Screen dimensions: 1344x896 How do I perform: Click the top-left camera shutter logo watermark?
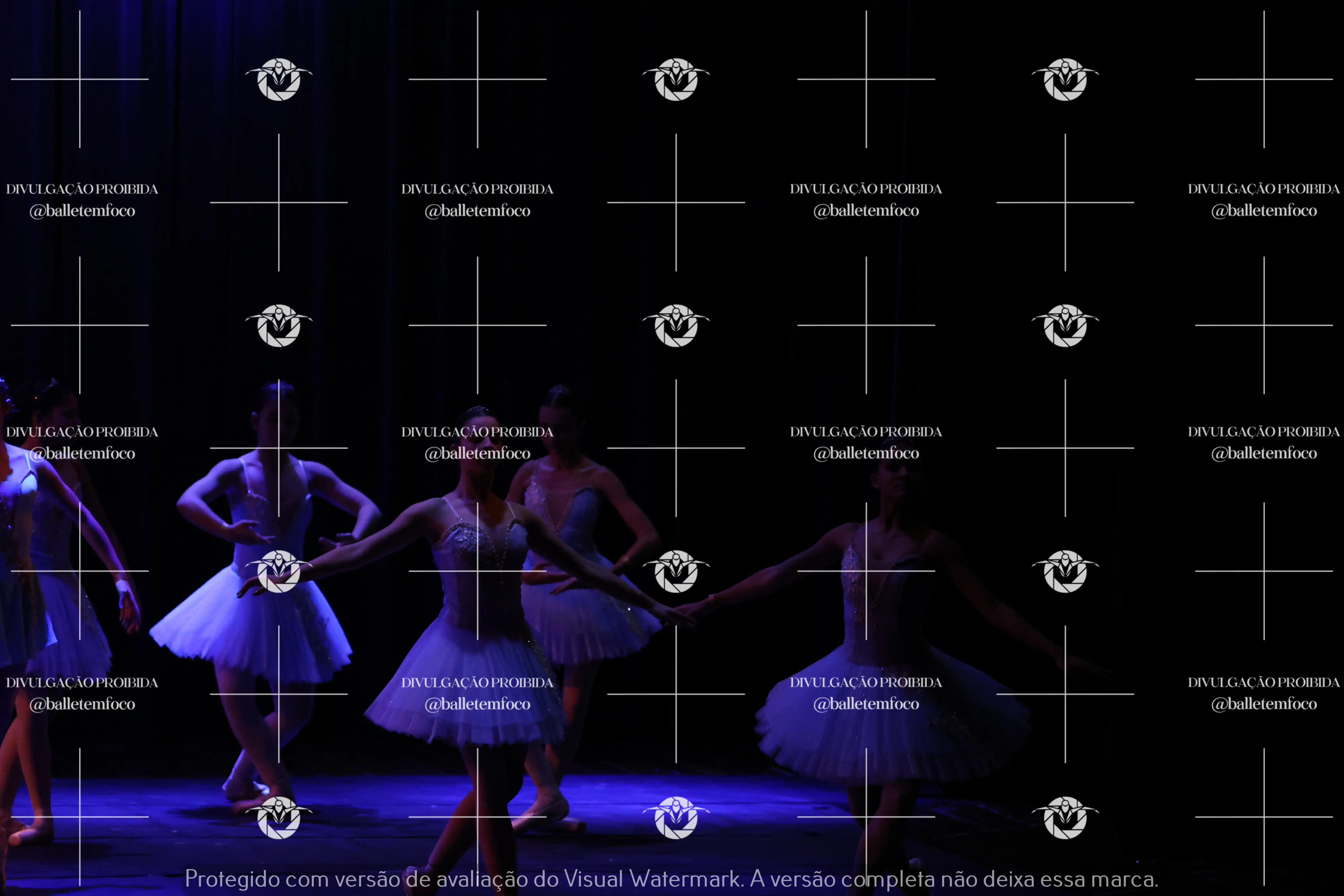279,80
